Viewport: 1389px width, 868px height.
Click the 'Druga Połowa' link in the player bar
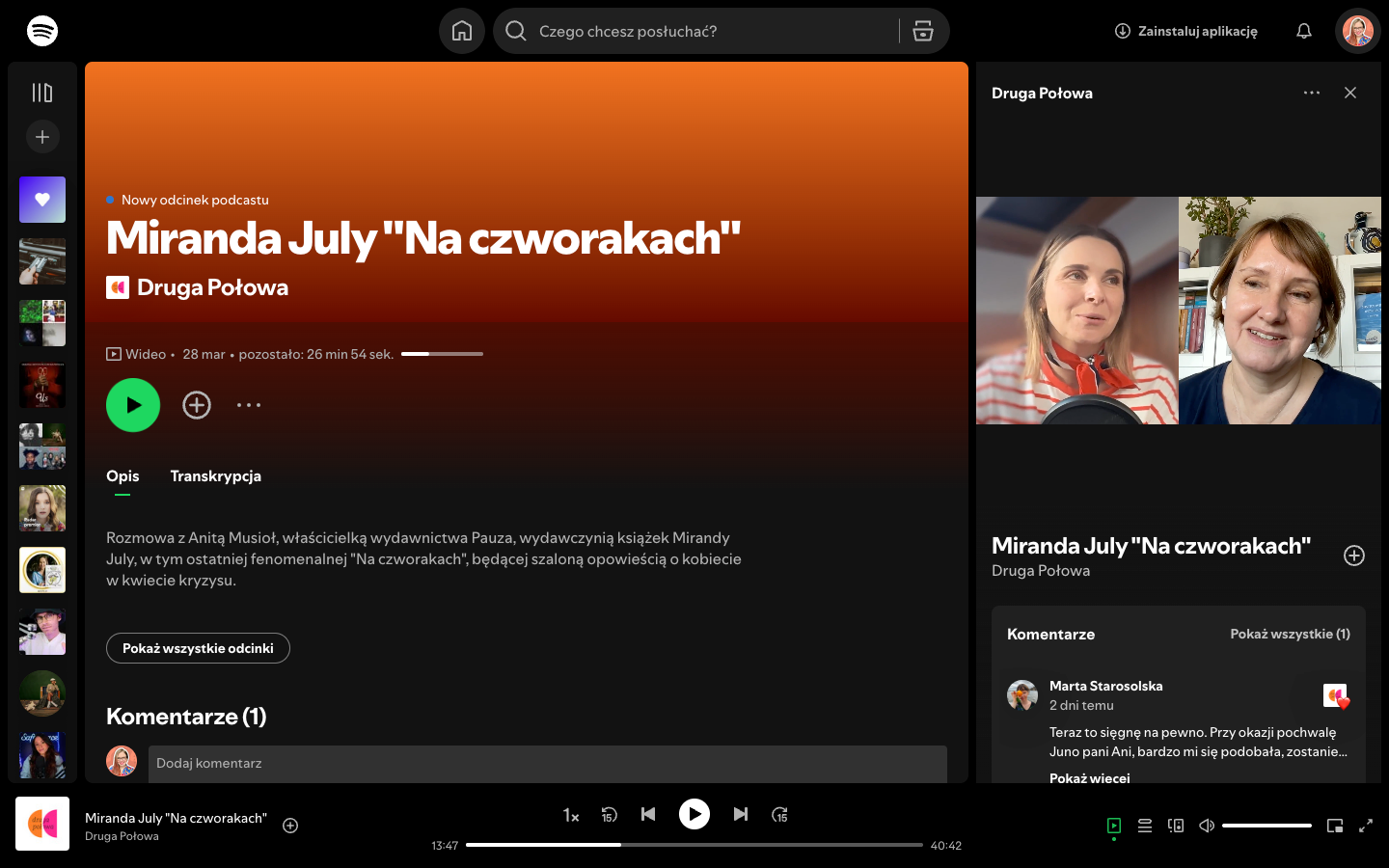pyautogui.click(x=122, y=836)
